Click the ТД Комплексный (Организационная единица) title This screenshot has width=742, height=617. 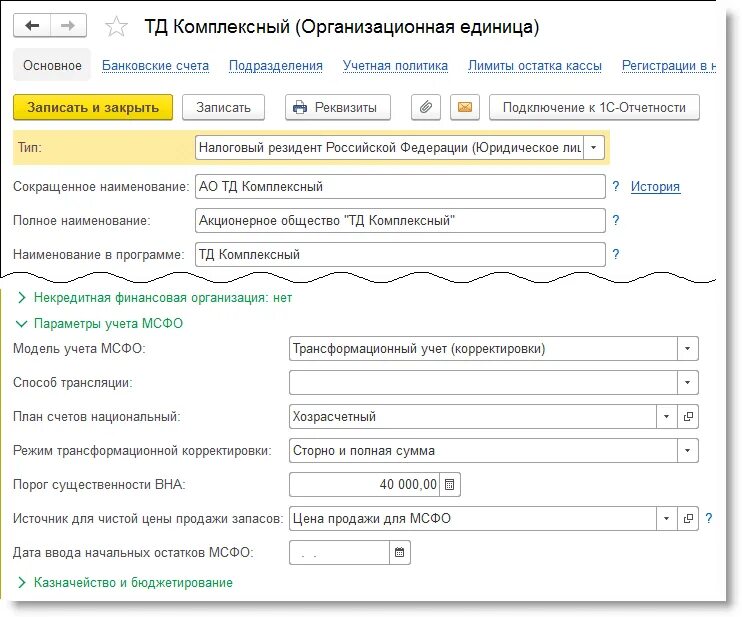coord(342,27)
